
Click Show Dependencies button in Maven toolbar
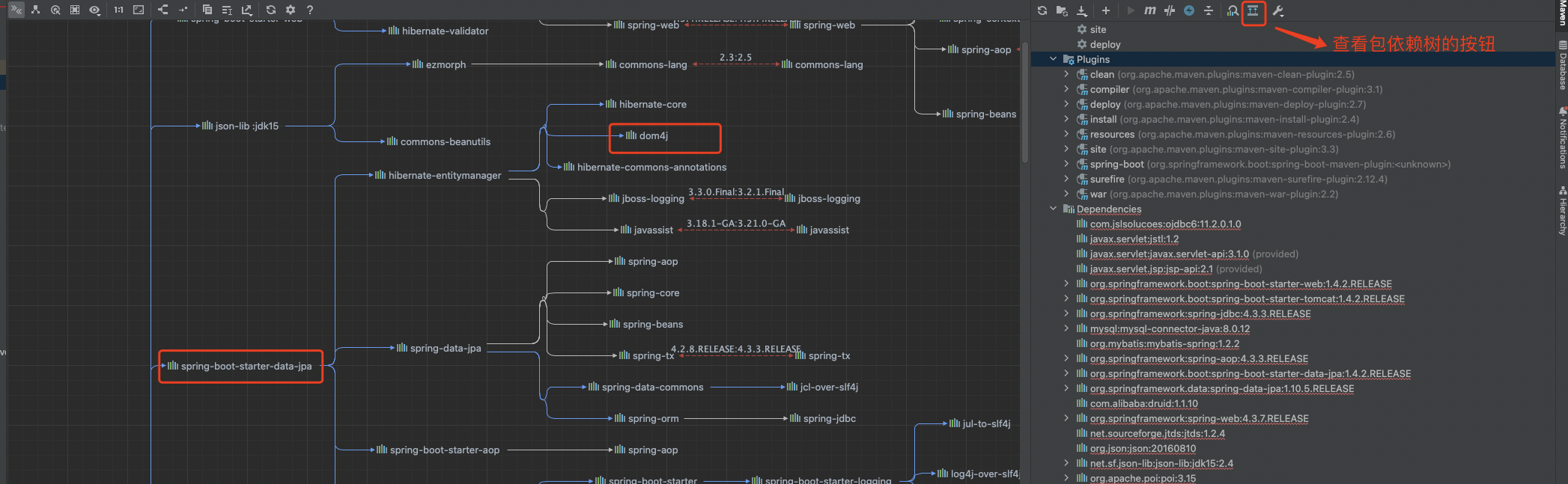(x=1253, y=11)
